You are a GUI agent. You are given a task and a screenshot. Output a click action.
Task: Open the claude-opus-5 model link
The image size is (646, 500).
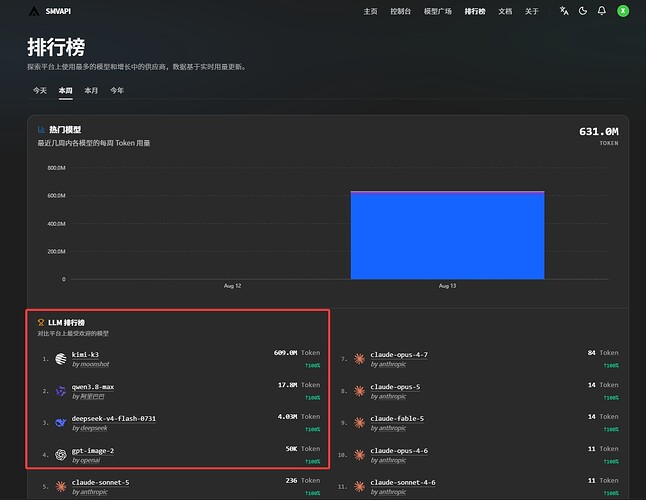point(396,387)
